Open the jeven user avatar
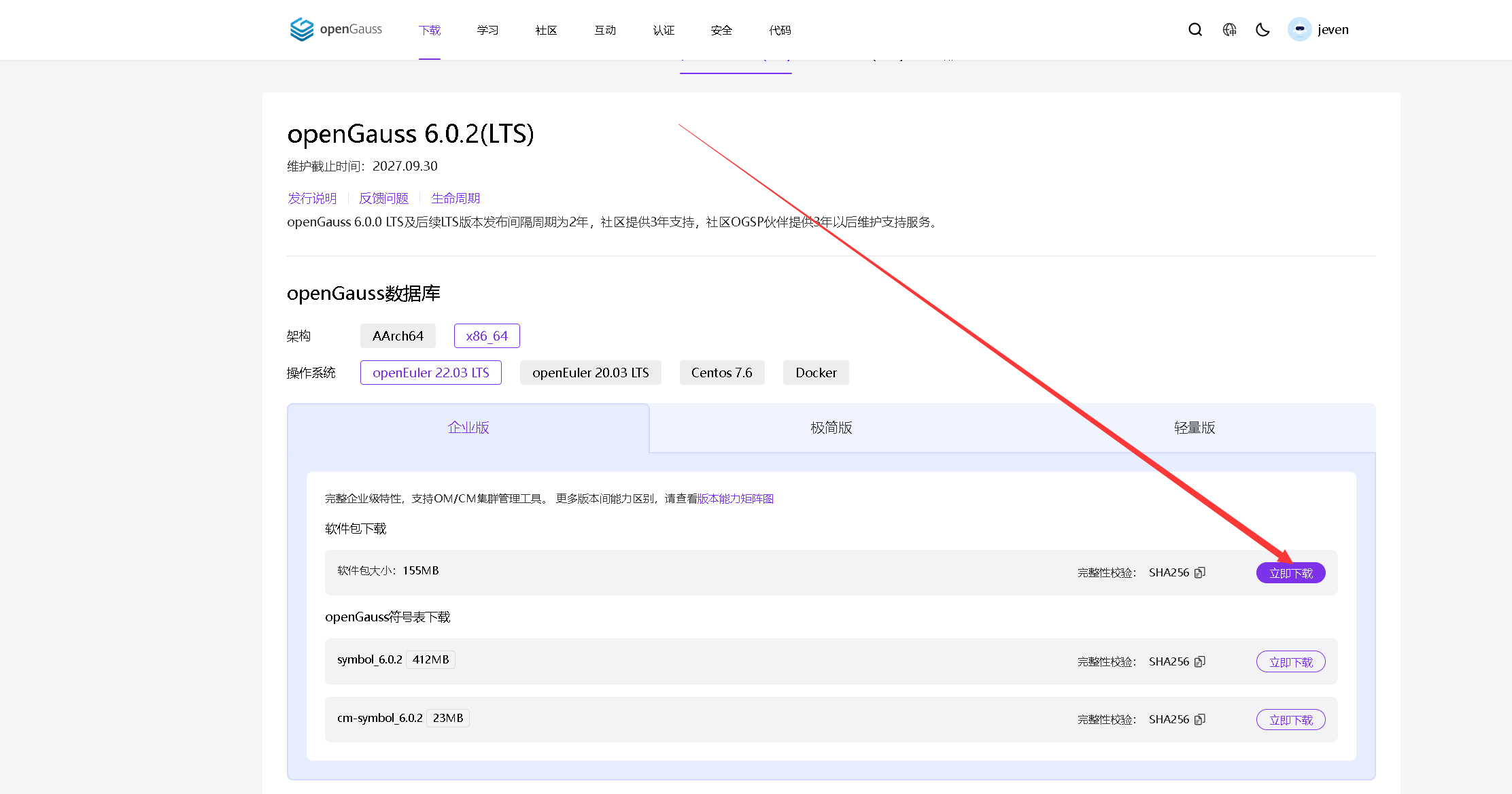 [1299, 29]
